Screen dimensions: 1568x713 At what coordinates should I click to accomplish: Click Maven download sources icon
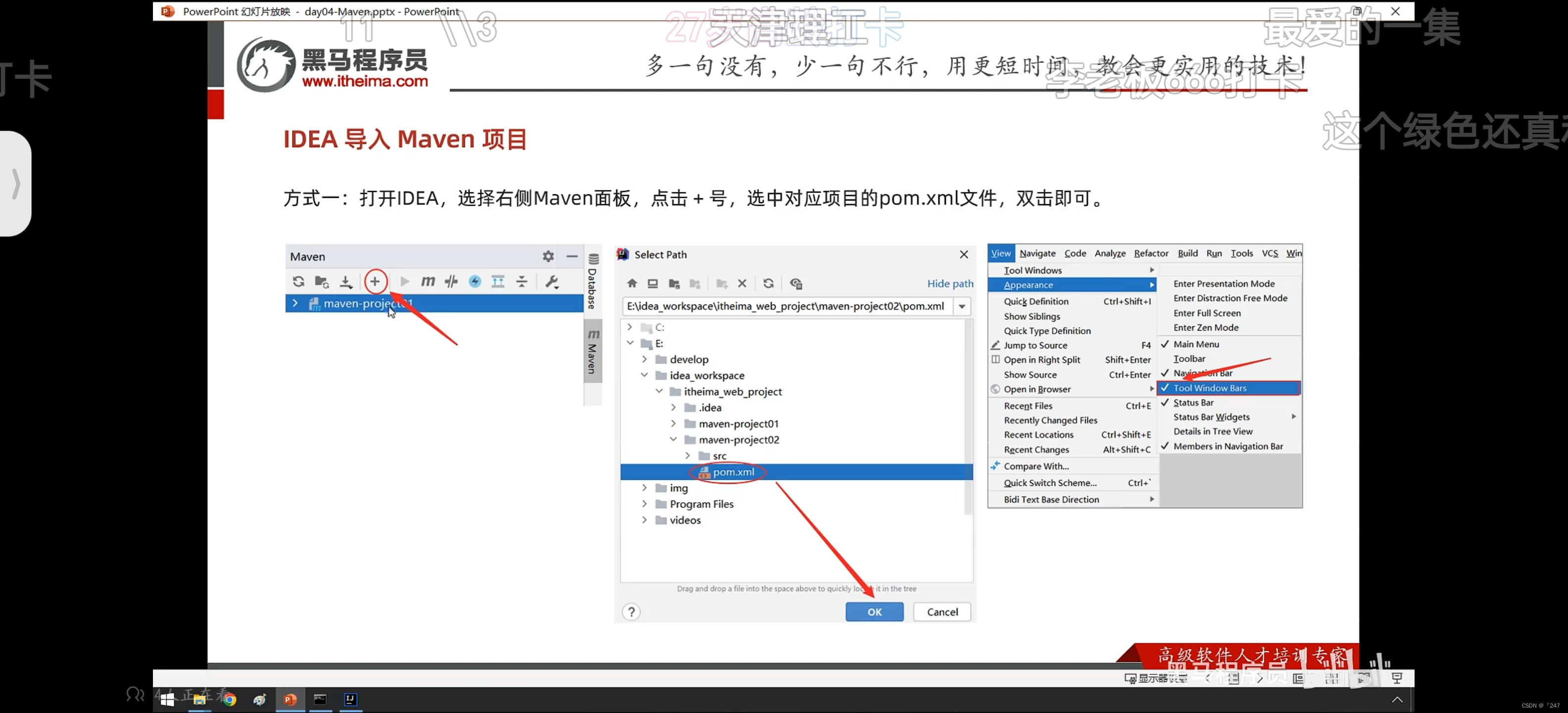[346, 281]
